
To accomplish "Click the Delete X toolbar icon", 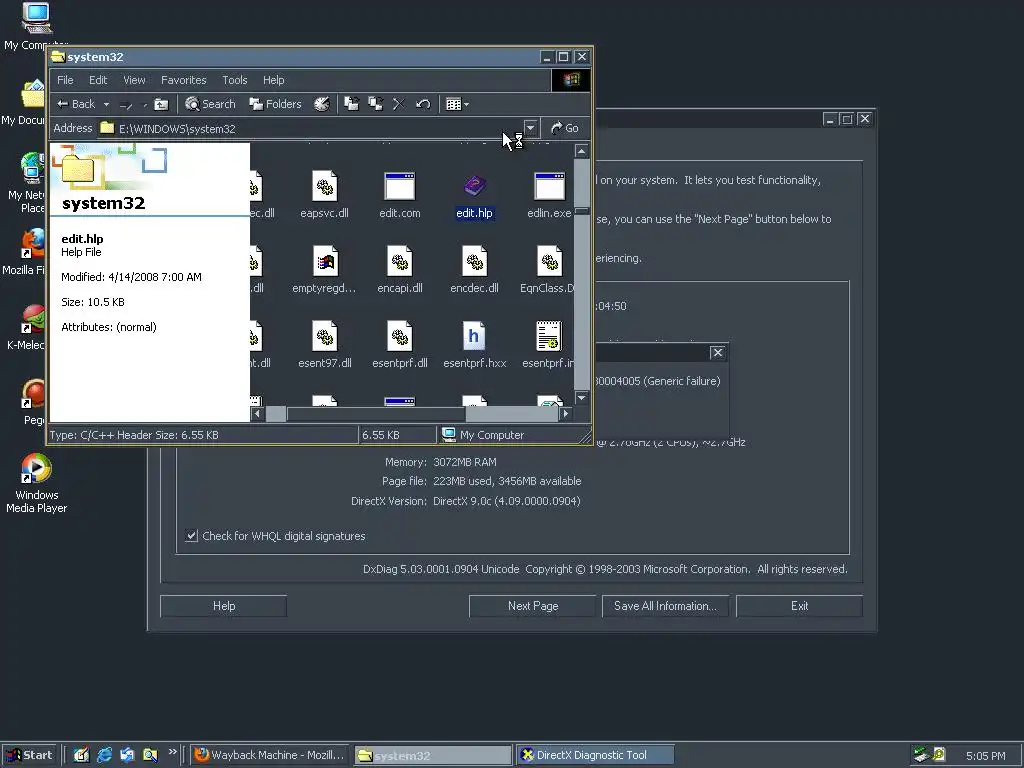I will click(x=399, y=104).
